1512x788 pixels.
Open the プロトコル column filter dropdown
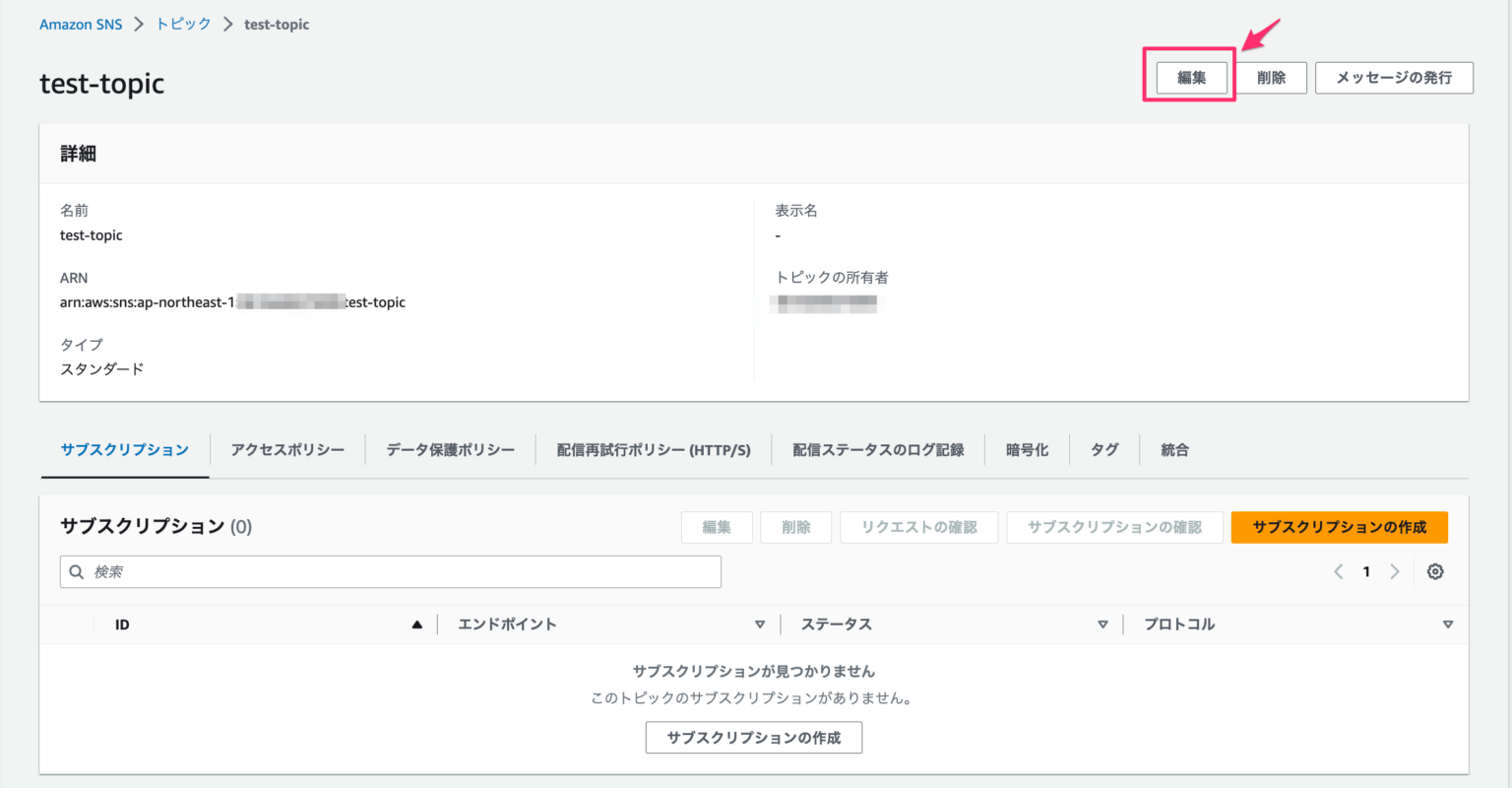click(x=1448, y=624)
